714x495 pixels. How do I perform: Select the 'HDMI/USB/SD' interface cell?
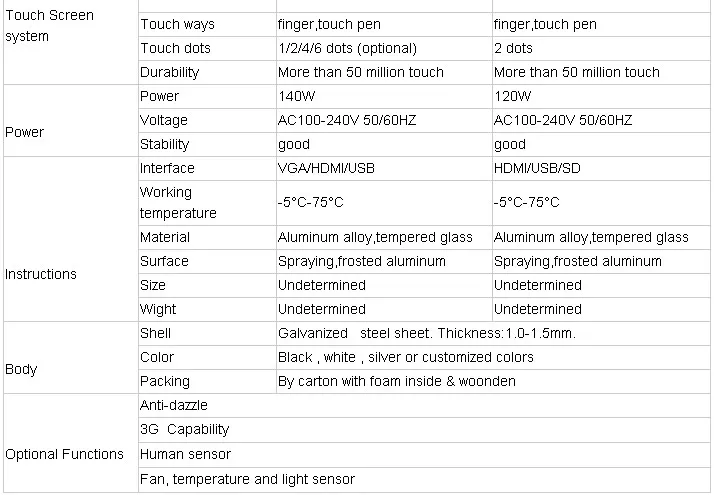pos(601,168)
